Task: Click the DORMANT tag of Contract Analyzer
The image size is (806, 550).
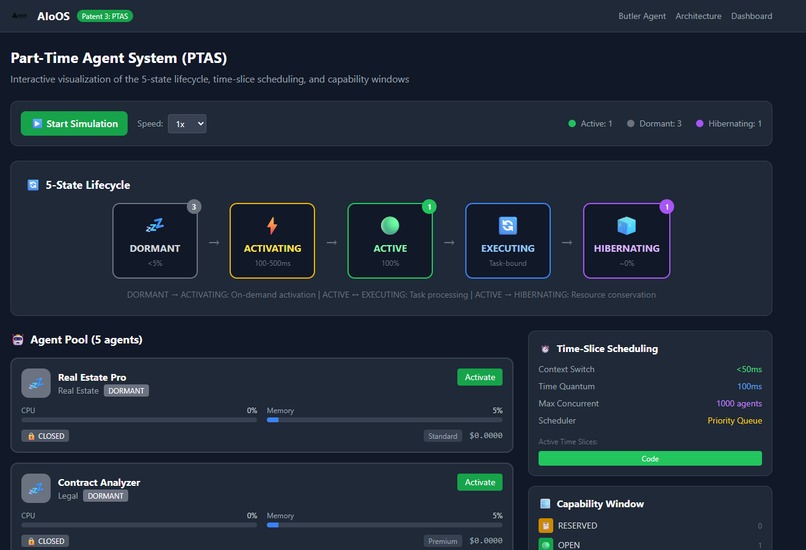Action: point(105,496)
